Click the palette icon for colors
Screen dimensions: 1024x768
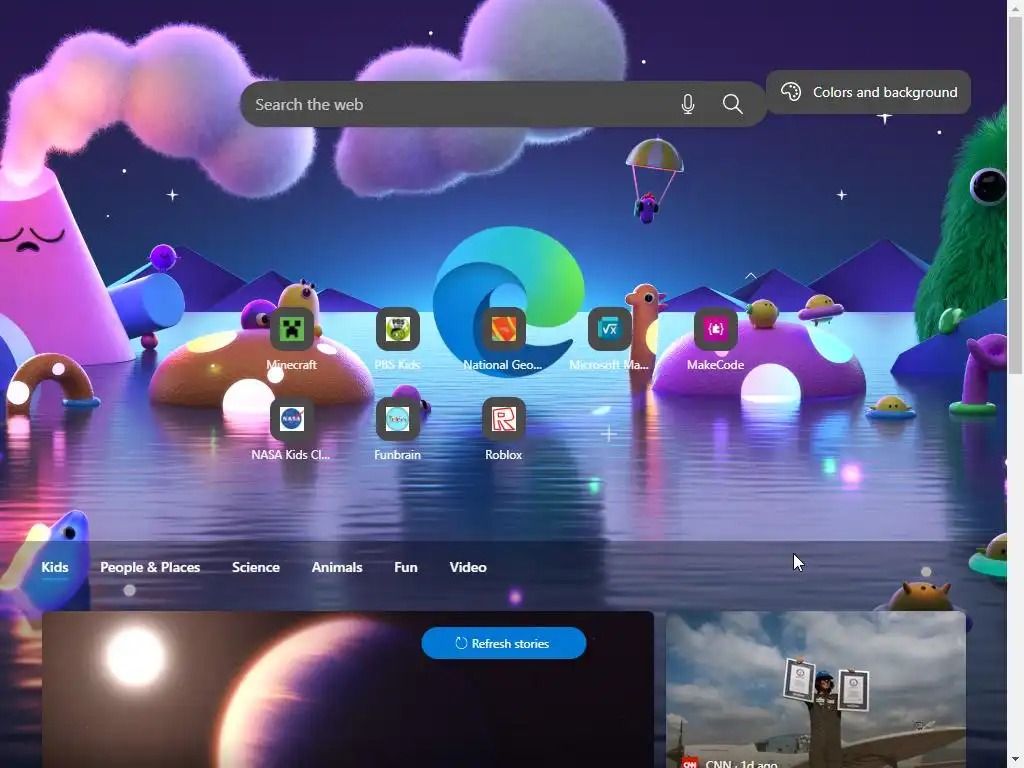pos(791,92)
